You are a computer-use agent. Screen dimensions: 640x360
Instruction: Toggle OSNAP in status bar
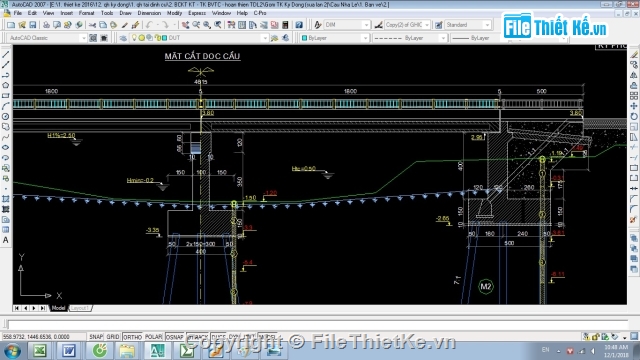tap(175, 337)
